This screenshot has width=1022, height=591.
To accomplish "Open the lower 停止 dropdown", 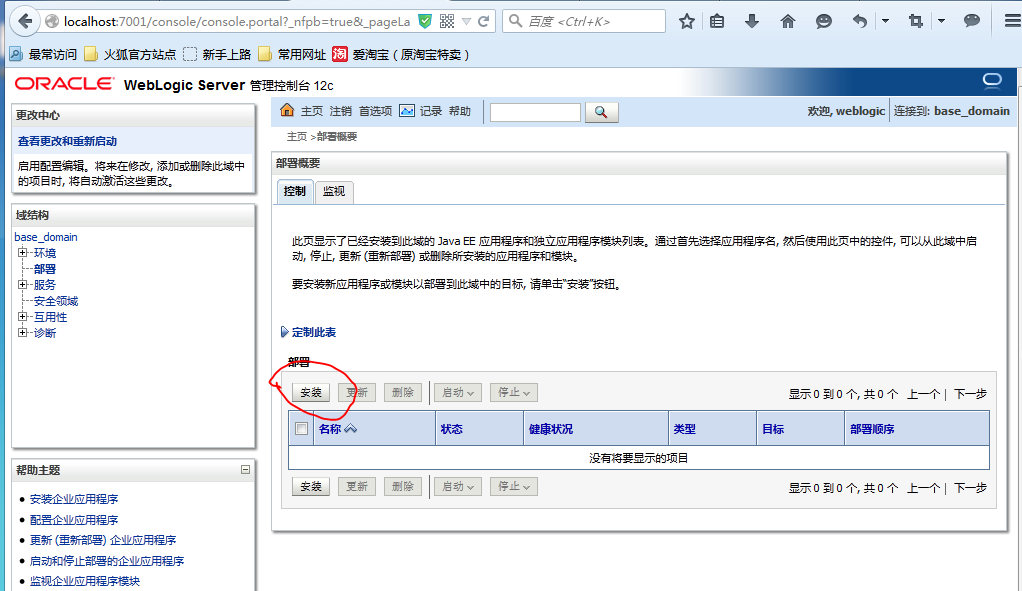I will 514,487.
